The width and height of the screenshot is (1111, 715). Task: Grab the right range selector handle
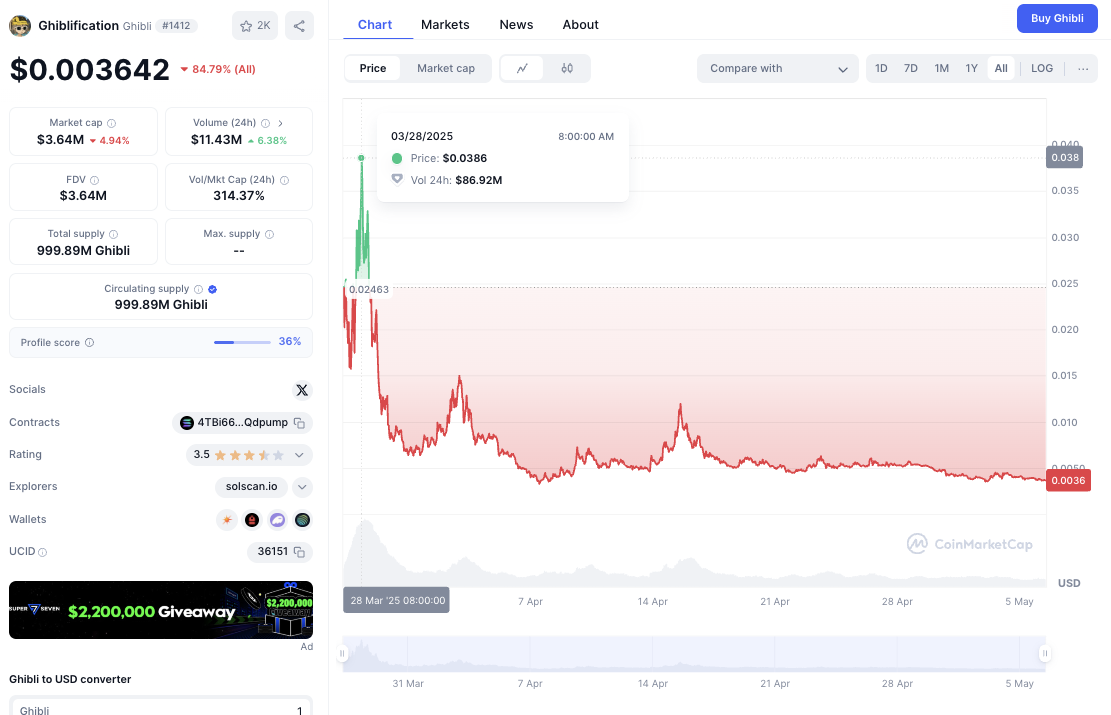click(x=1044, y=653)
